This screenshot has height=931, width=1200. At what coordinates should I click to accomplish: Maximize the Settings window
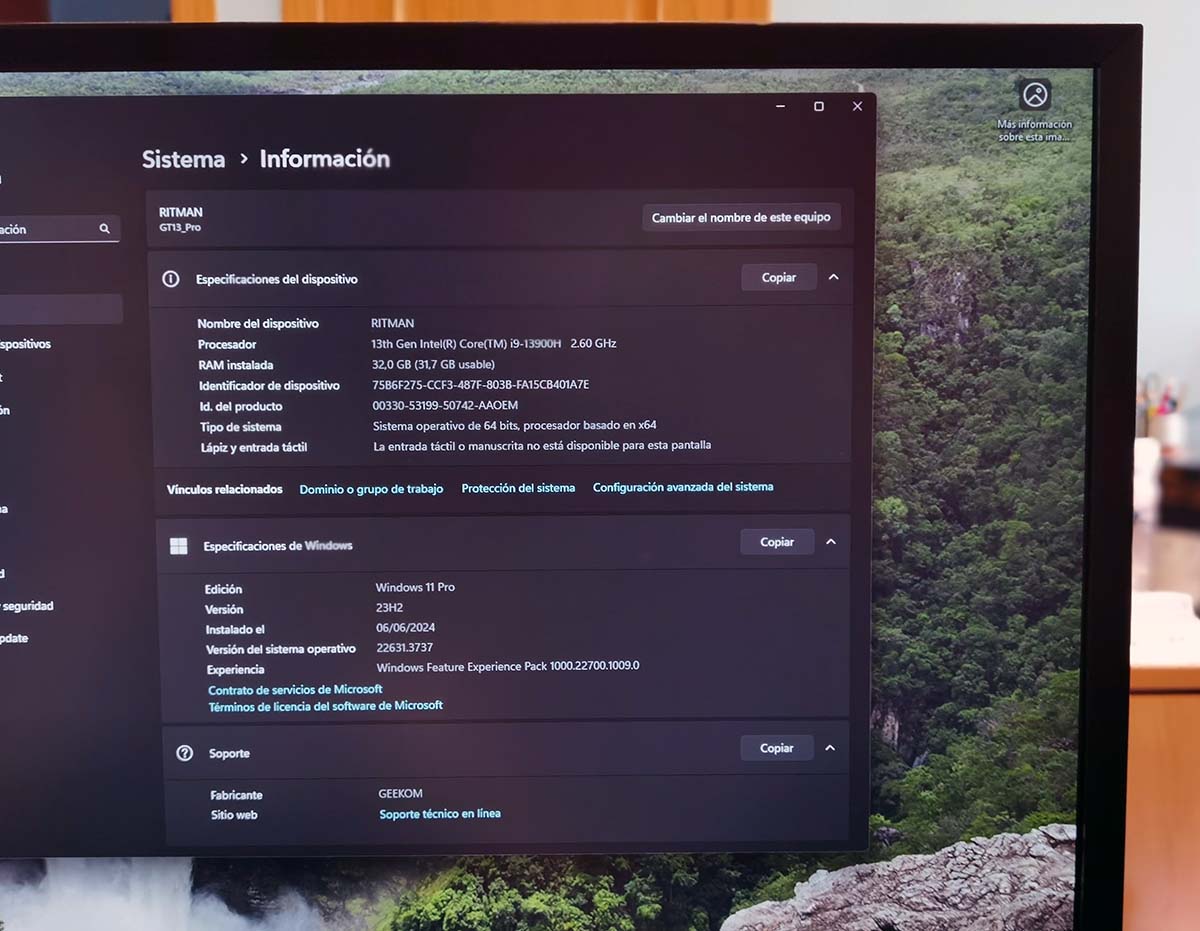819,106
